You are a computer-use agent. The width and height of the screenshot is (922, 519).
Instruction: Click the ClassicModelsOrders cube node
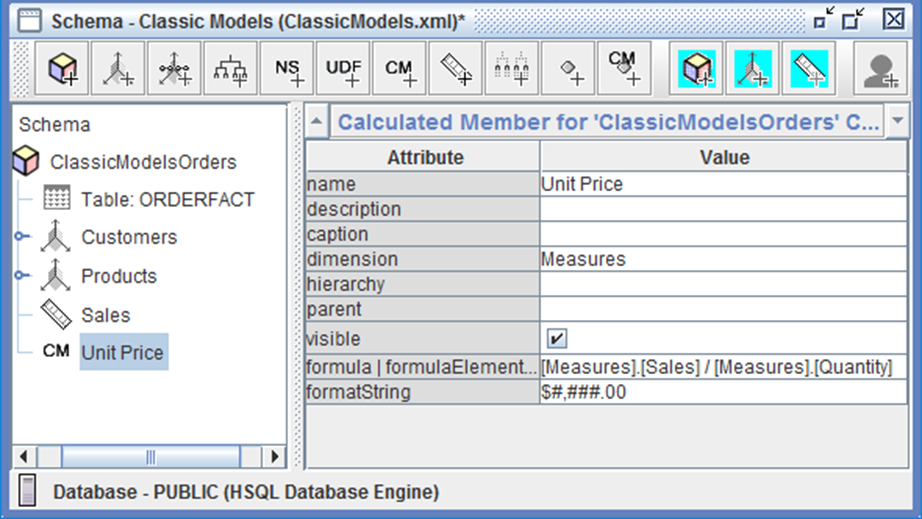(x=143, y=162)
